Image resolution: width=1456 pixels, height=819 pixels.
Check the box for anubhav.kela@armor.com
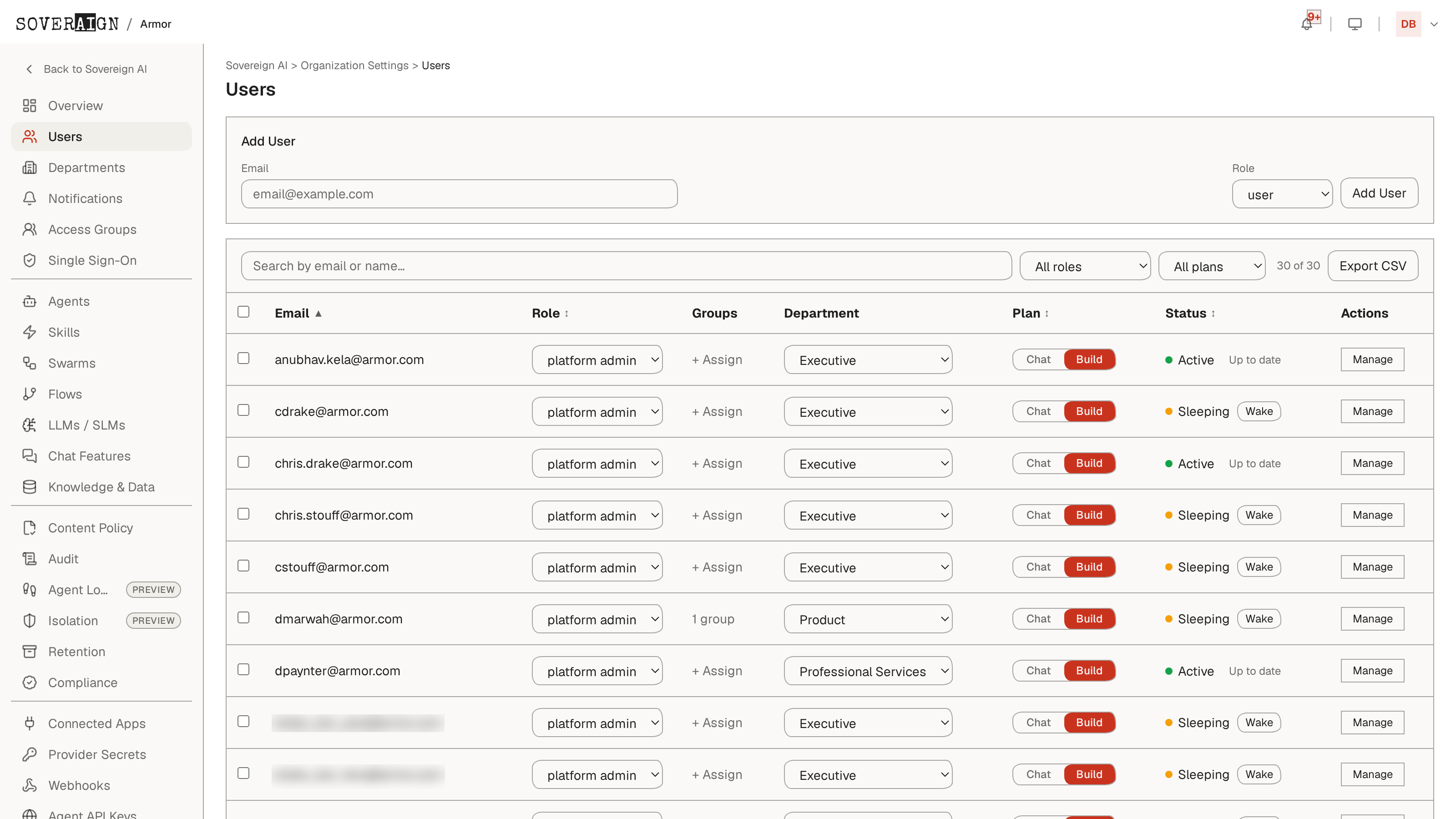point(243,359)
